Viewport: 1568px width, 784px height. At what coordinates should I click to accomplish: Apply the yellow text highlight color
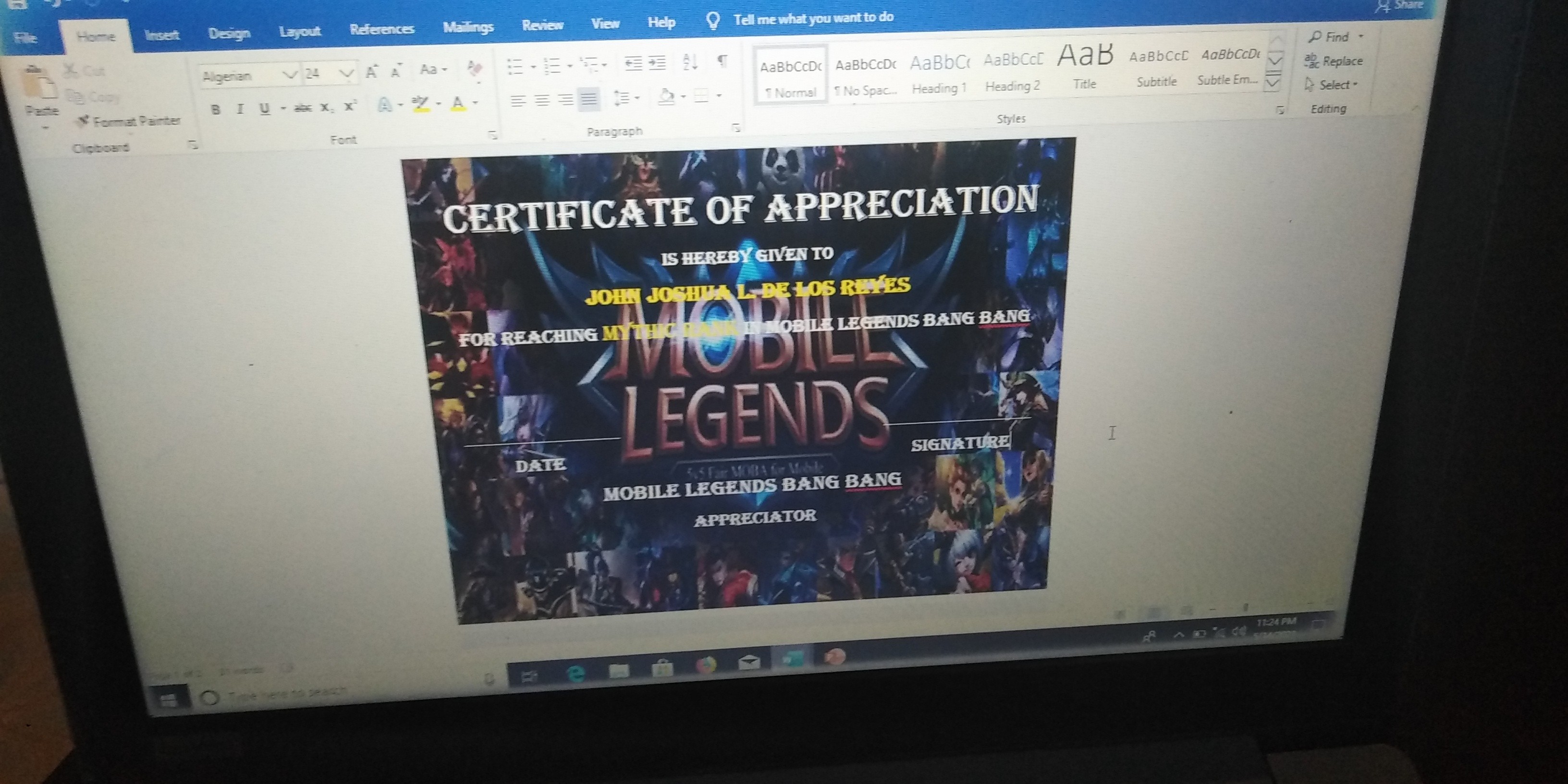click(421, 104)
